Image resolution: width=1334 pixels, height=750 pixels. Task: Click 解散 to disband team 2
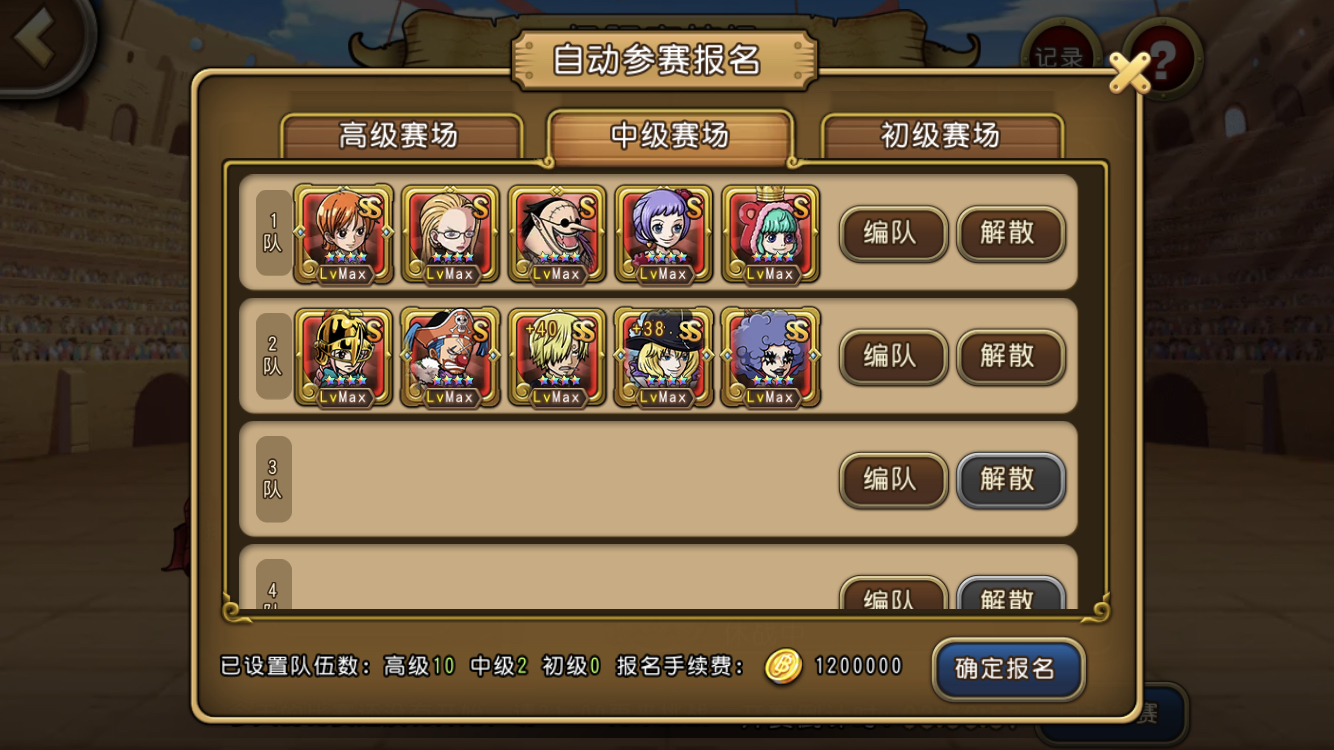point(1010,357)
